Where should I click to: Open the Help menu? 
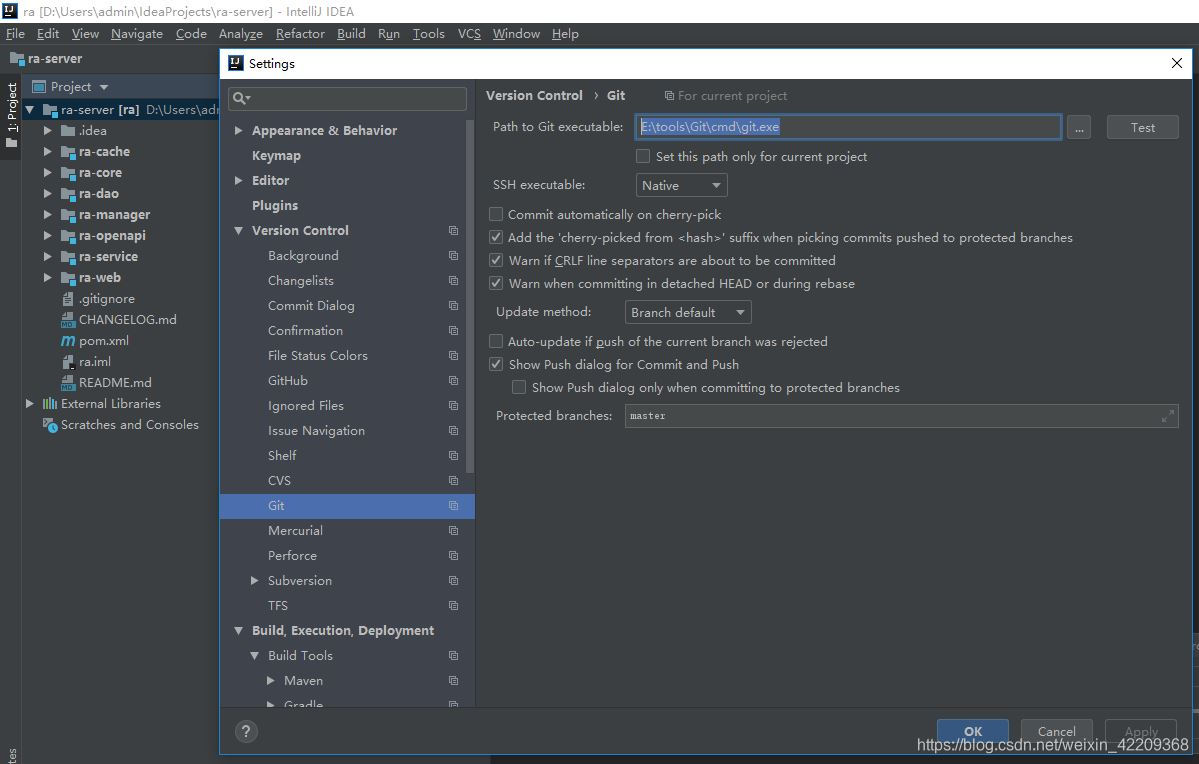[565, 34]
